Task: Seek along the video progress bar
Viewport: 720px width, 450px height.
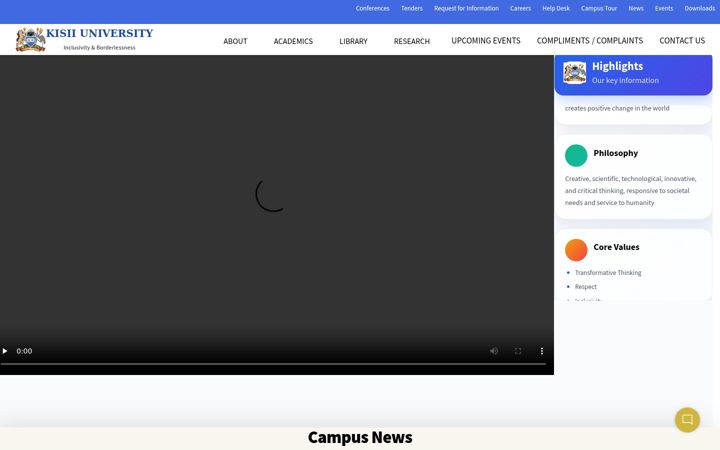Action: pyautogui.click(x=273, y=364)
